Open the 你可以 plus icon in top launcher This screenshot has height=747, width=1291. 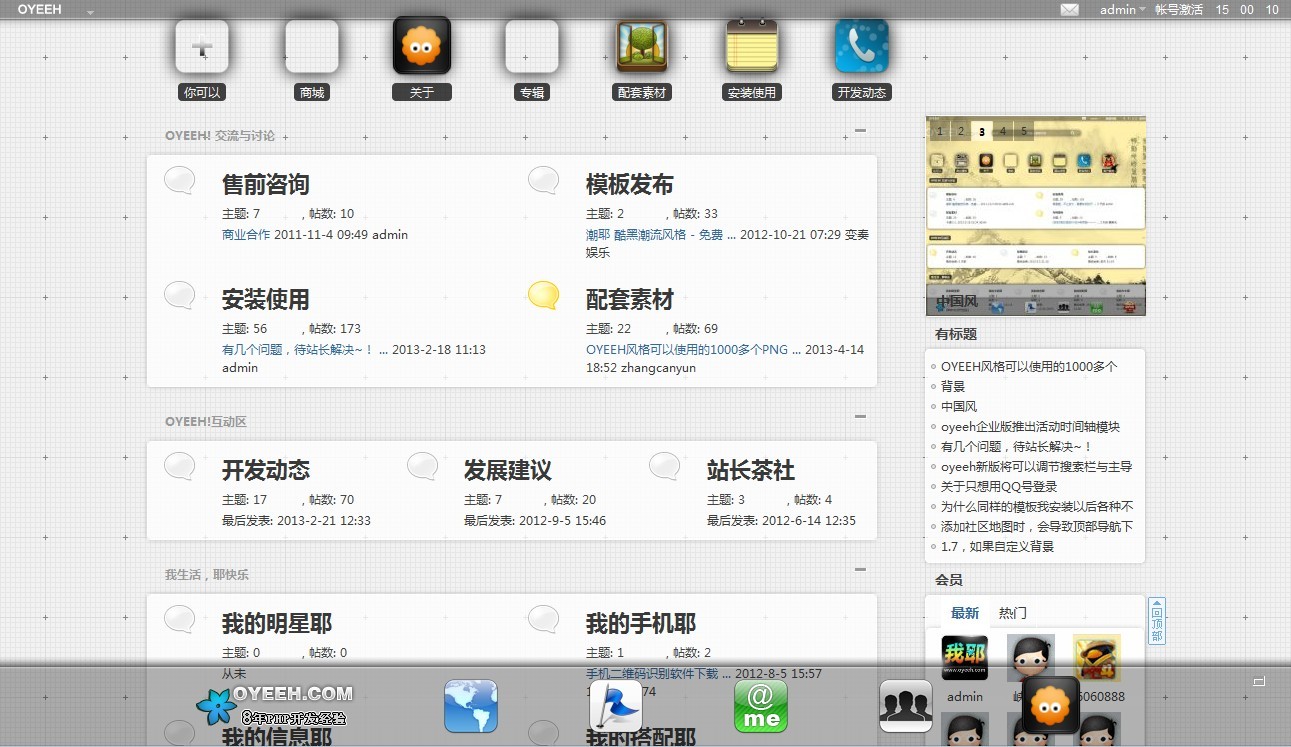[202, 47]
